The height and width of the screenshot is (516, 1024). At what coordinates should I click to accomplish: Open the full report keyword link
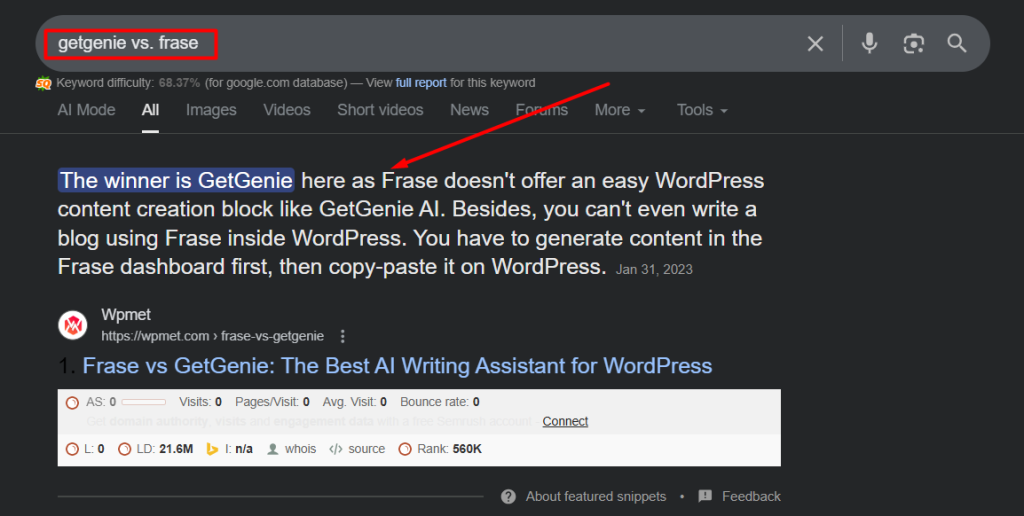[421, 83]
